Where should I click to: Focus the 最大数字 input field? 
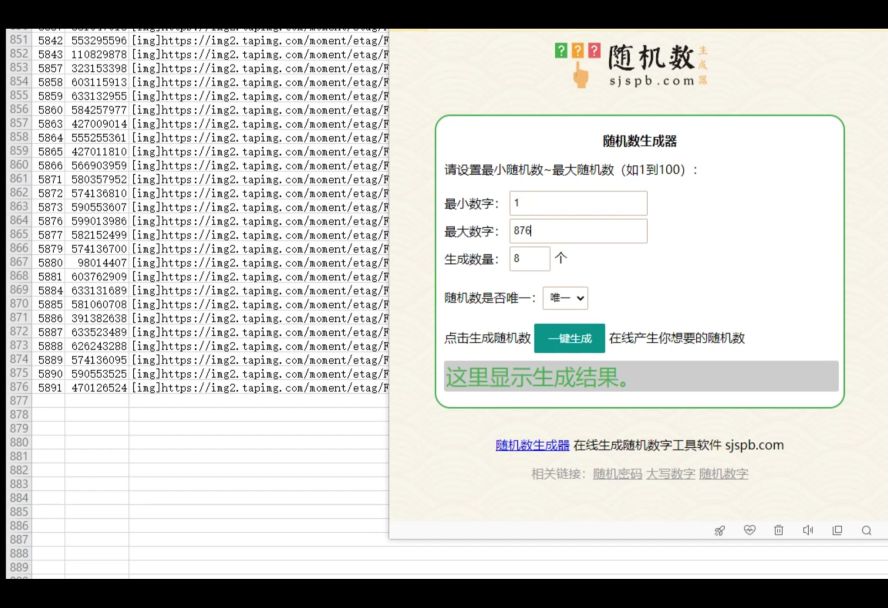(578, 231)
